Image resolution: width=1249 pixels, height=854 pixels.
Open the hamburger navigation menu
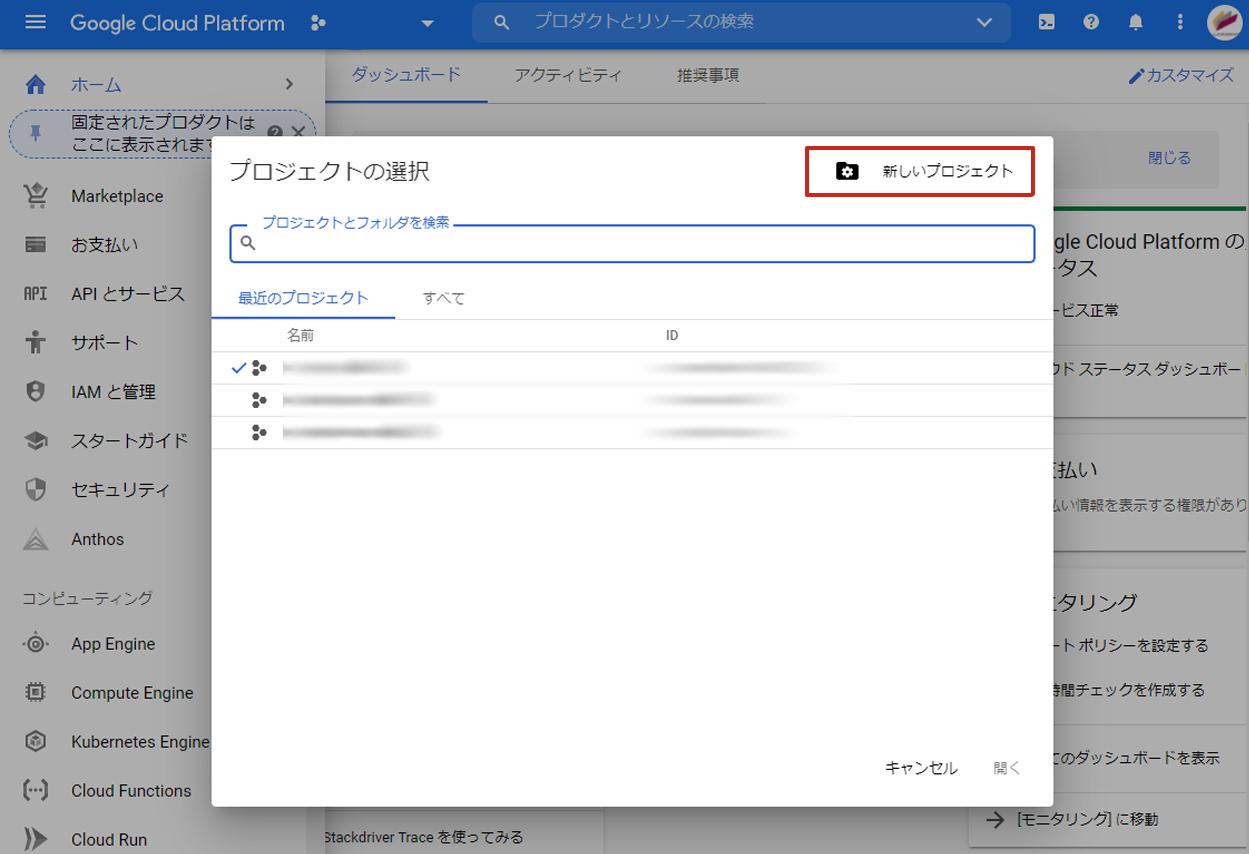35,23
